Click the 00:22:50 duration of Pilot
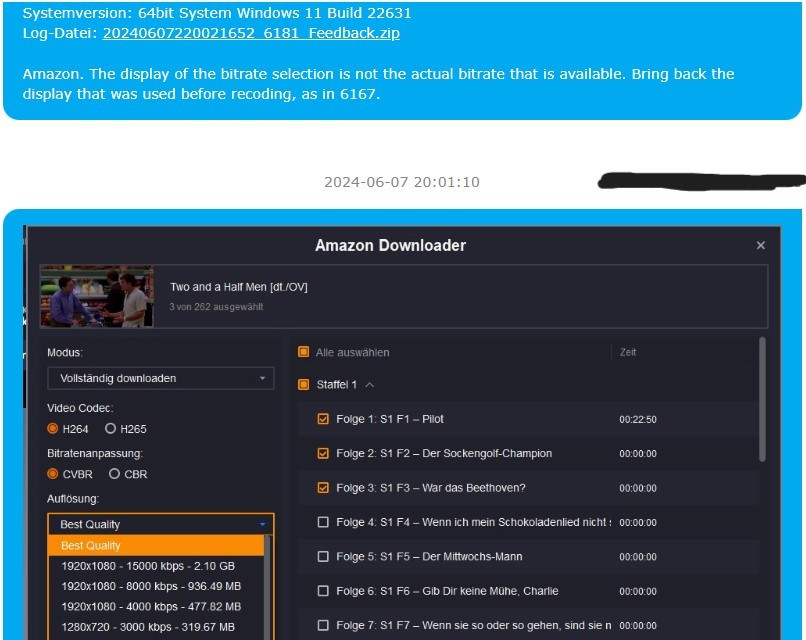The width and height of the screenshot is (806, 640). (638, 419)
